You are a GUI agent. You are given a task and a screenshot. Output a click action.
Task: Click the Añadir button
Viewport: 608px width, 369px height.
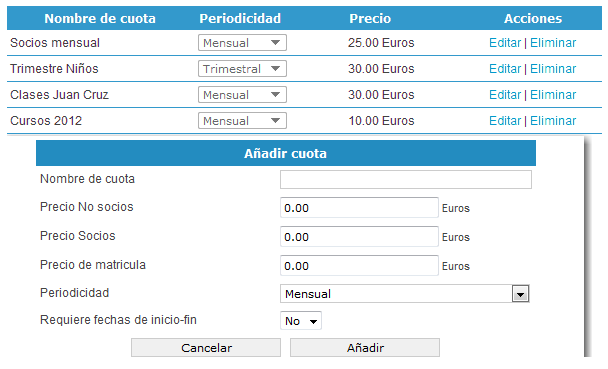365,348
